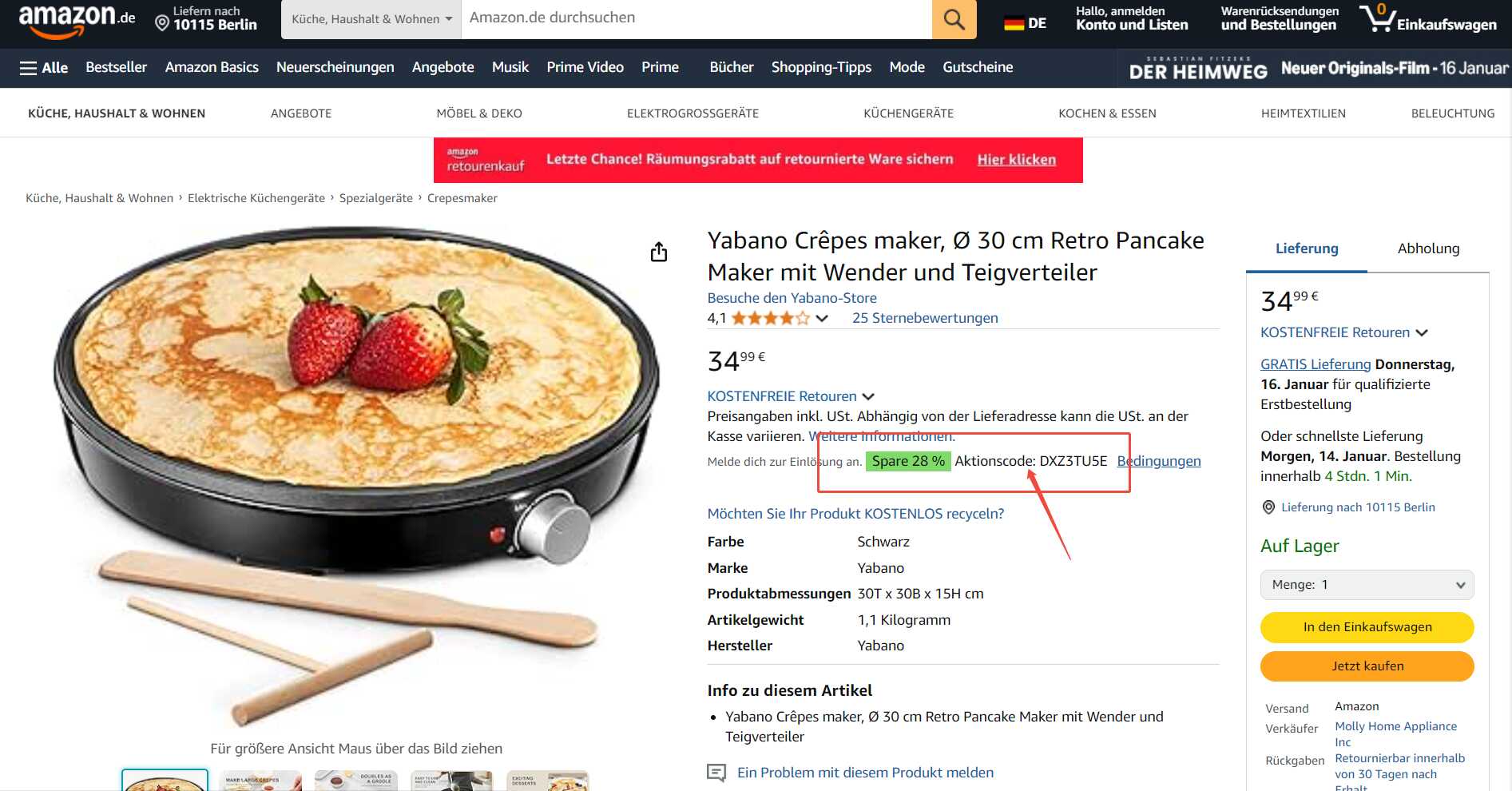Image resolution: width=1512 pixels, height=791 pixels.
Task: Switch to the Abholung tab
Action: coord(1428,248)
